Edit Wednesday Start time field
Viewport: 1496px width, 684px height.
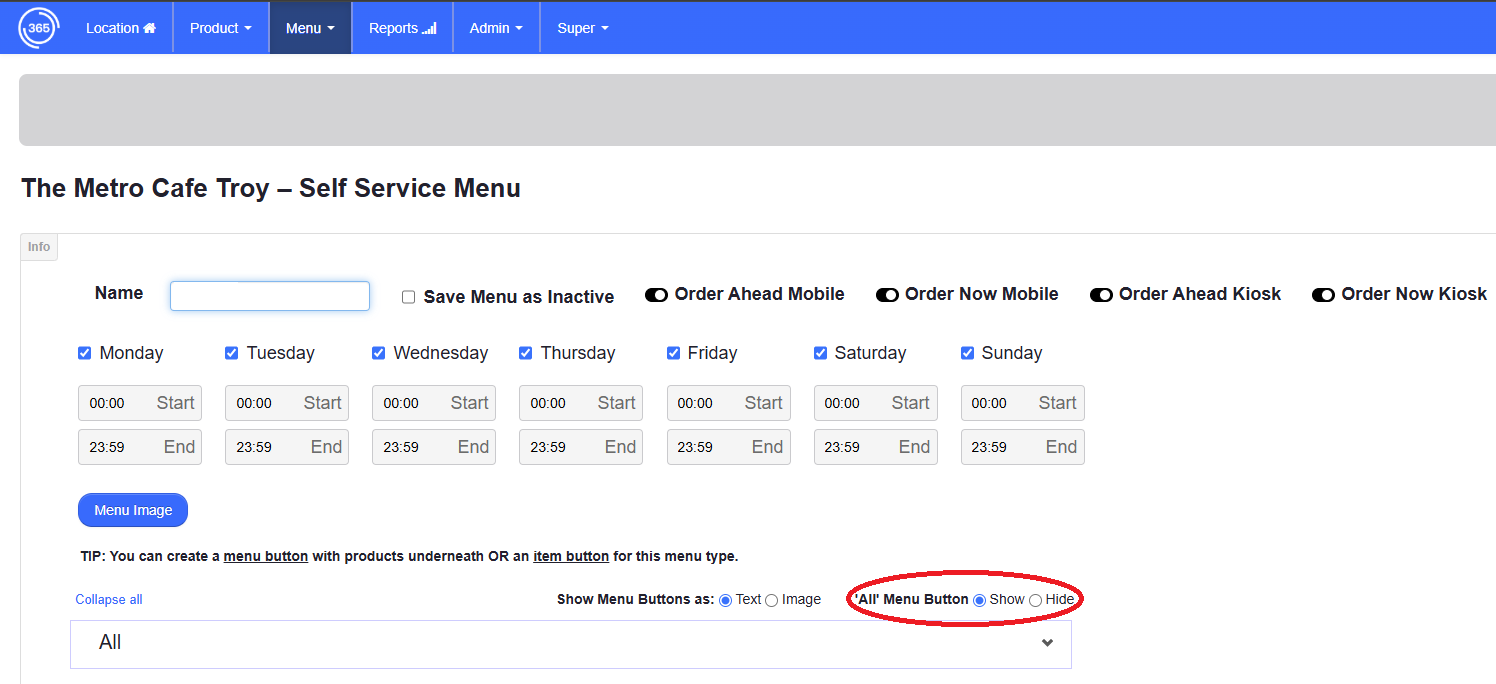[x=434, y=403]
